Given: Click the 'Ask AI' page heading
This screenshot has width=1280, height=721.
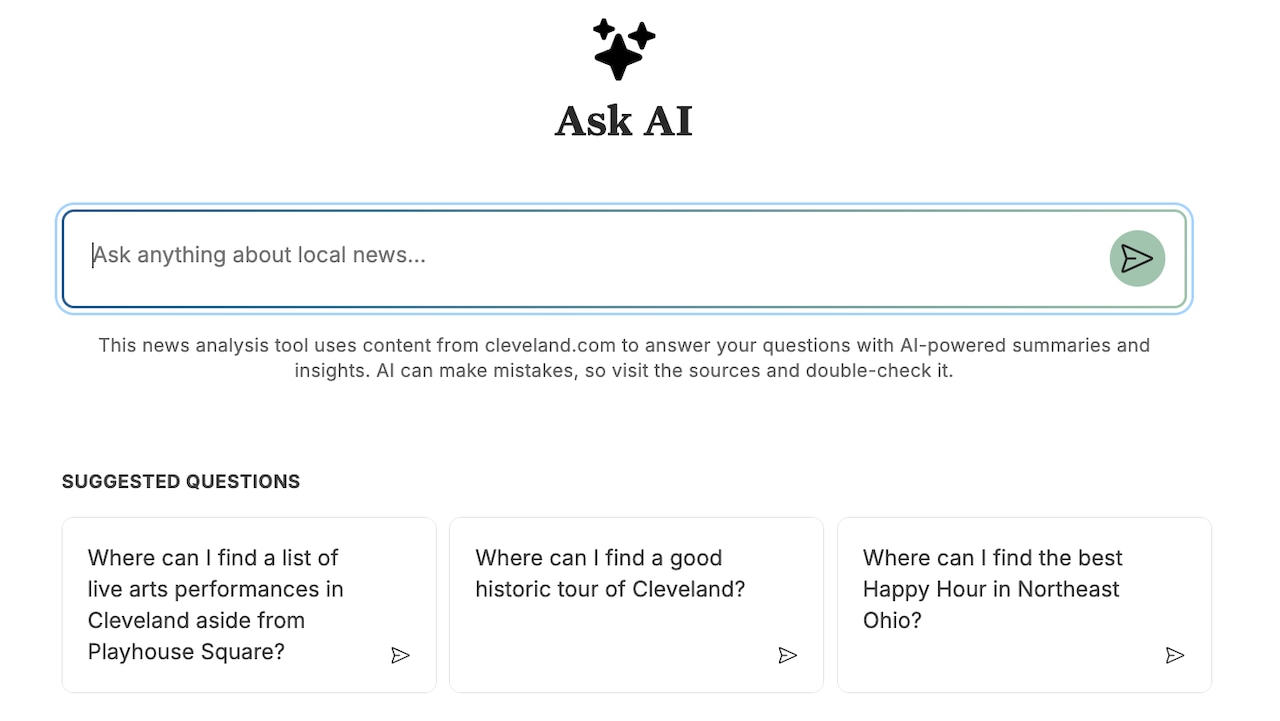Looking at the screenshot, I should pos(623,121).
